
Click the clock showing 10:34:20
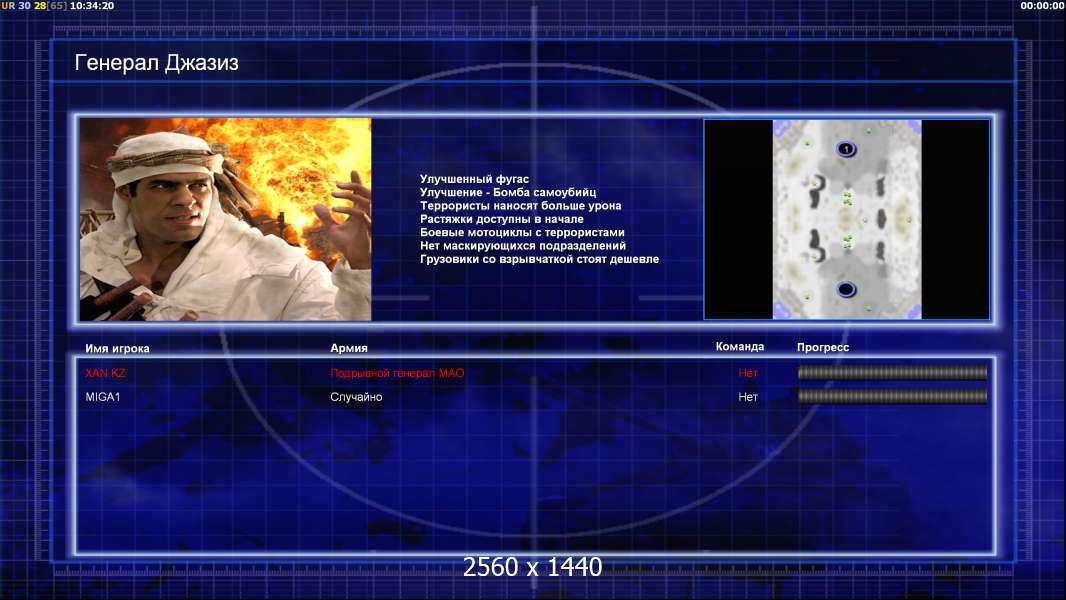(x=92, y=5)
